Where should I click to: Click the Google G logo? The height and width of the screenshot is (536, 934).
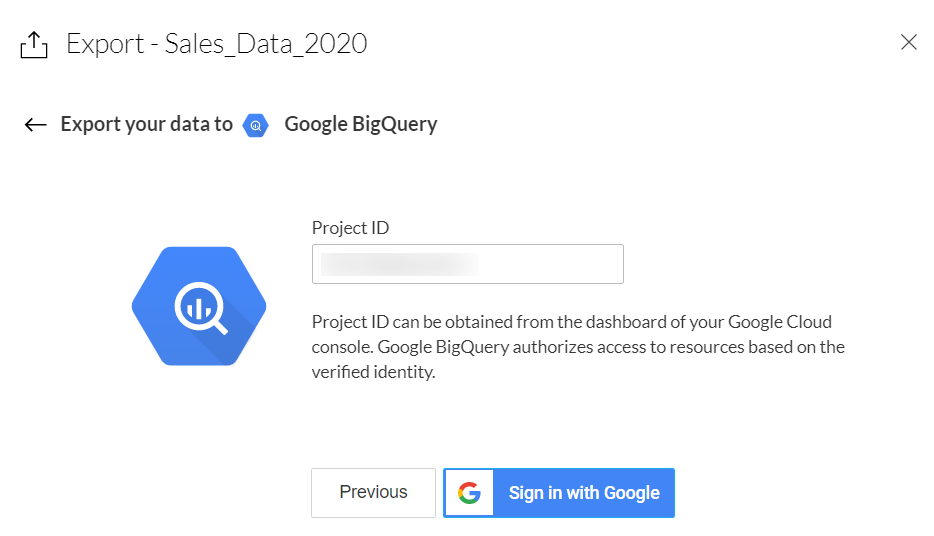coord(469,493)
